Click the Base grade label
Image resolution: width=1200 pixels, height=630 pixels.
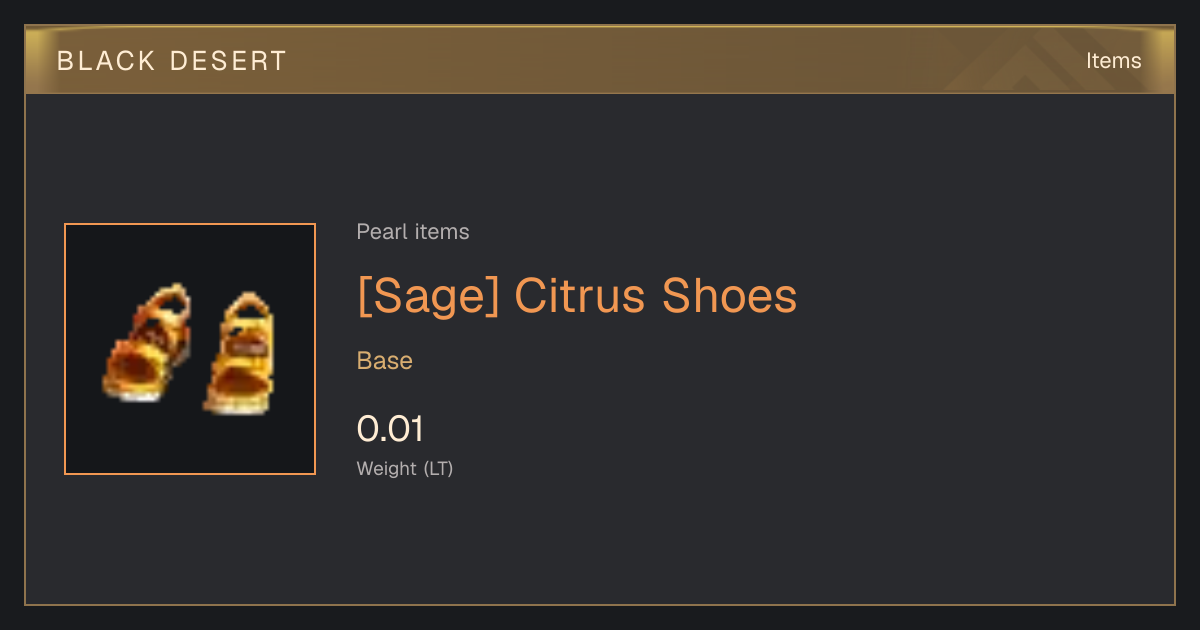[385, 361]
